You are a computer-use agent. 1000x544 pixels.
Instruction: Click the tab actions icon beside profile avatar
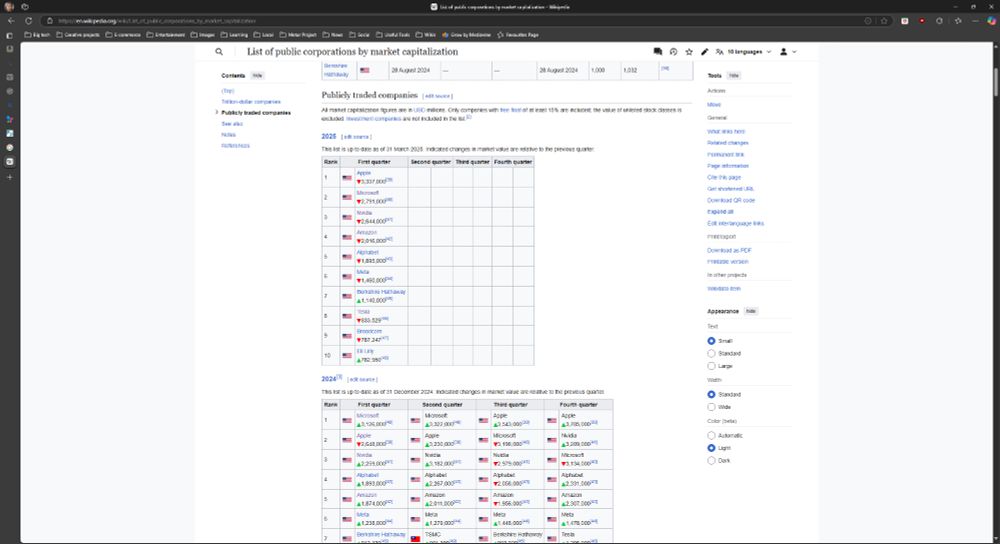coord(25,6)
